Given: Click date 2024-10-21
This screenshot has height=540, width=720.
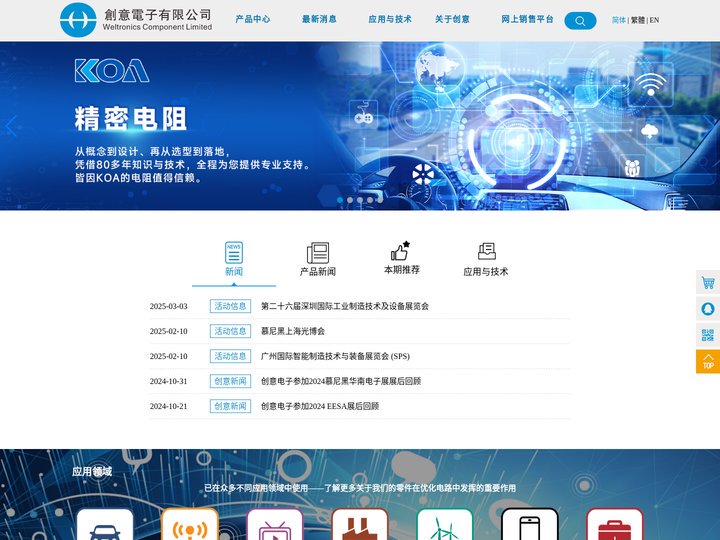Looking at the screenshot, I should coord(169,406).
